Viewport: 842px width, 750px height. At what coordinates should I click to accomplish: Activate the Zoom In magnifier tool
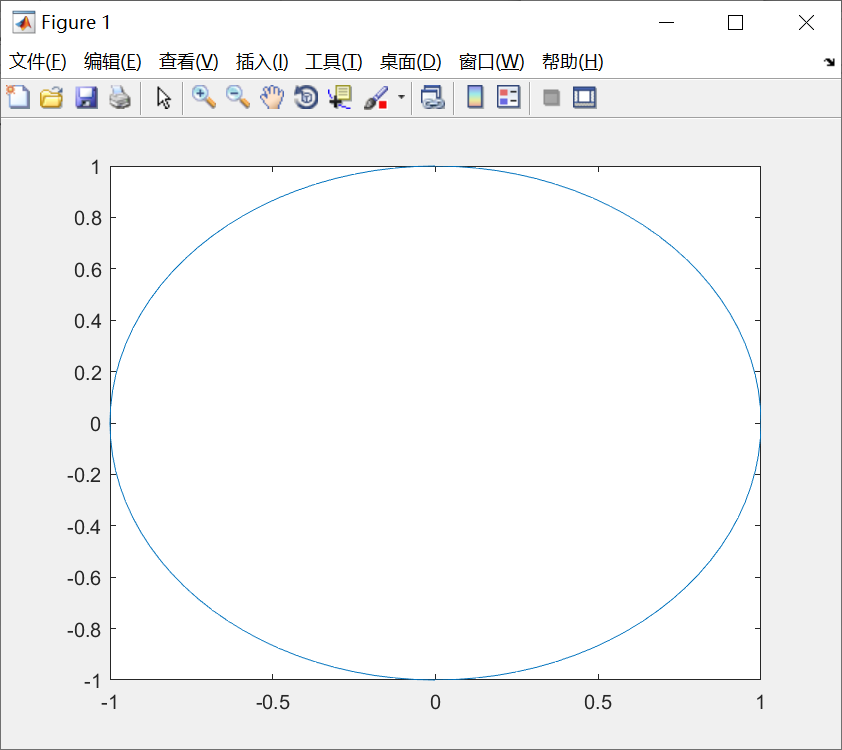[x=204, y=98]
